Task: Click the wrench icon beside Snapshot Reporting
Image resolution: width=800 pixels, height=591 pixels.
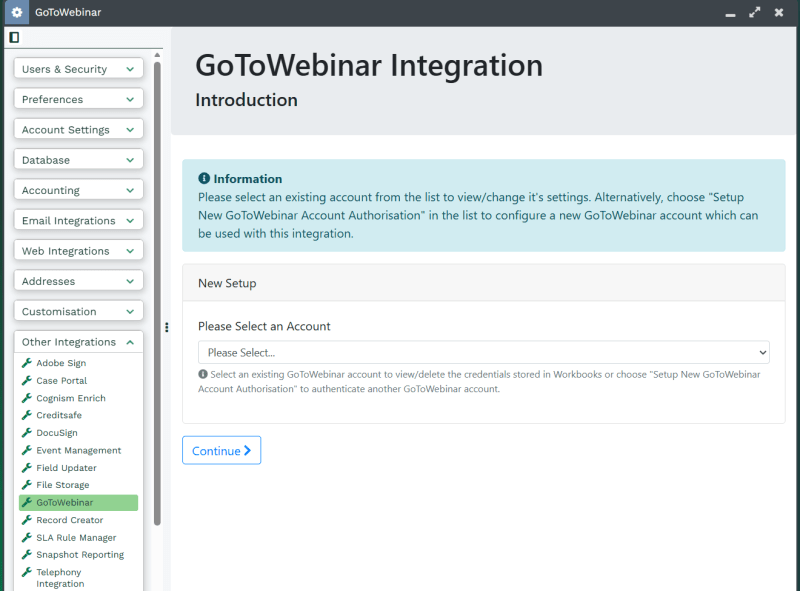Action: click(27, 555)
